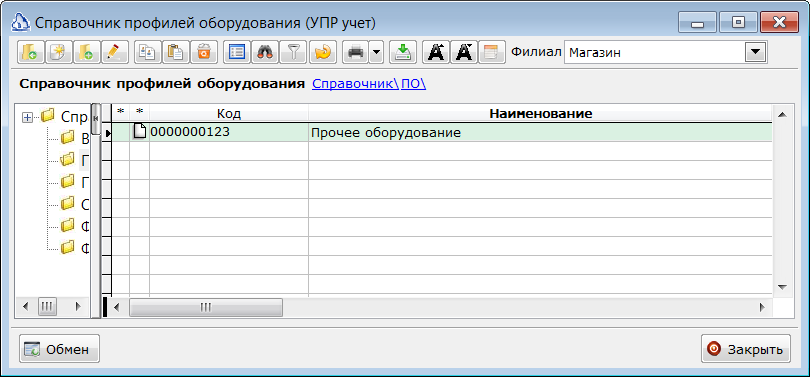810x377 pixels.
Task: Refresh the list using the orange arrow icon
Action: coord(322,52)
